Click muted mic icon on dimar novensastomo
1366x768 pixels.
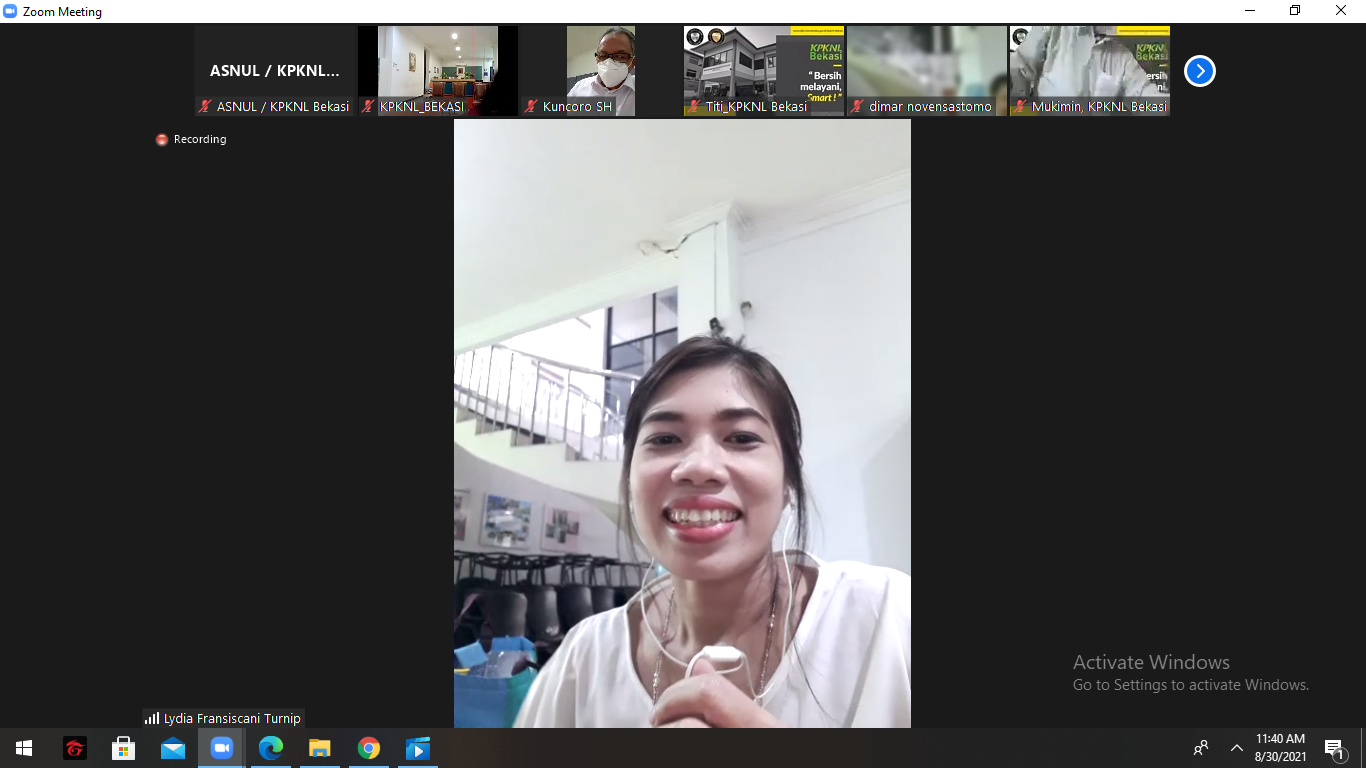coord(857,106)
